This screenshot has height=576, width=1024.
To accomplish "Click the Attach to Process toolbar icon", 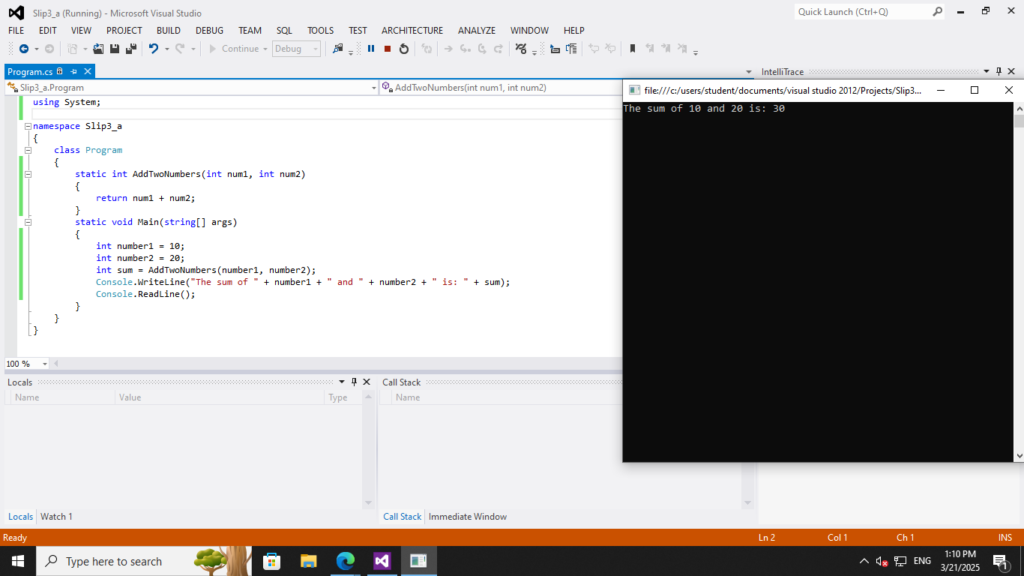I will pyautogui.click(x=338, y=49).
